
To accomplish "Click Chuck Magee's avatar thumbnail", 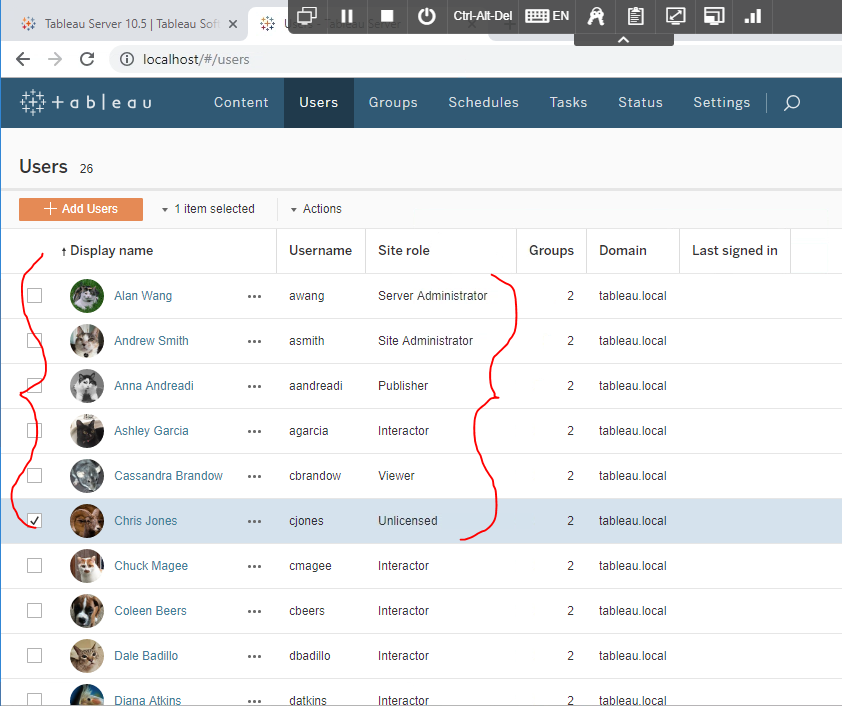I will [87, 566].
